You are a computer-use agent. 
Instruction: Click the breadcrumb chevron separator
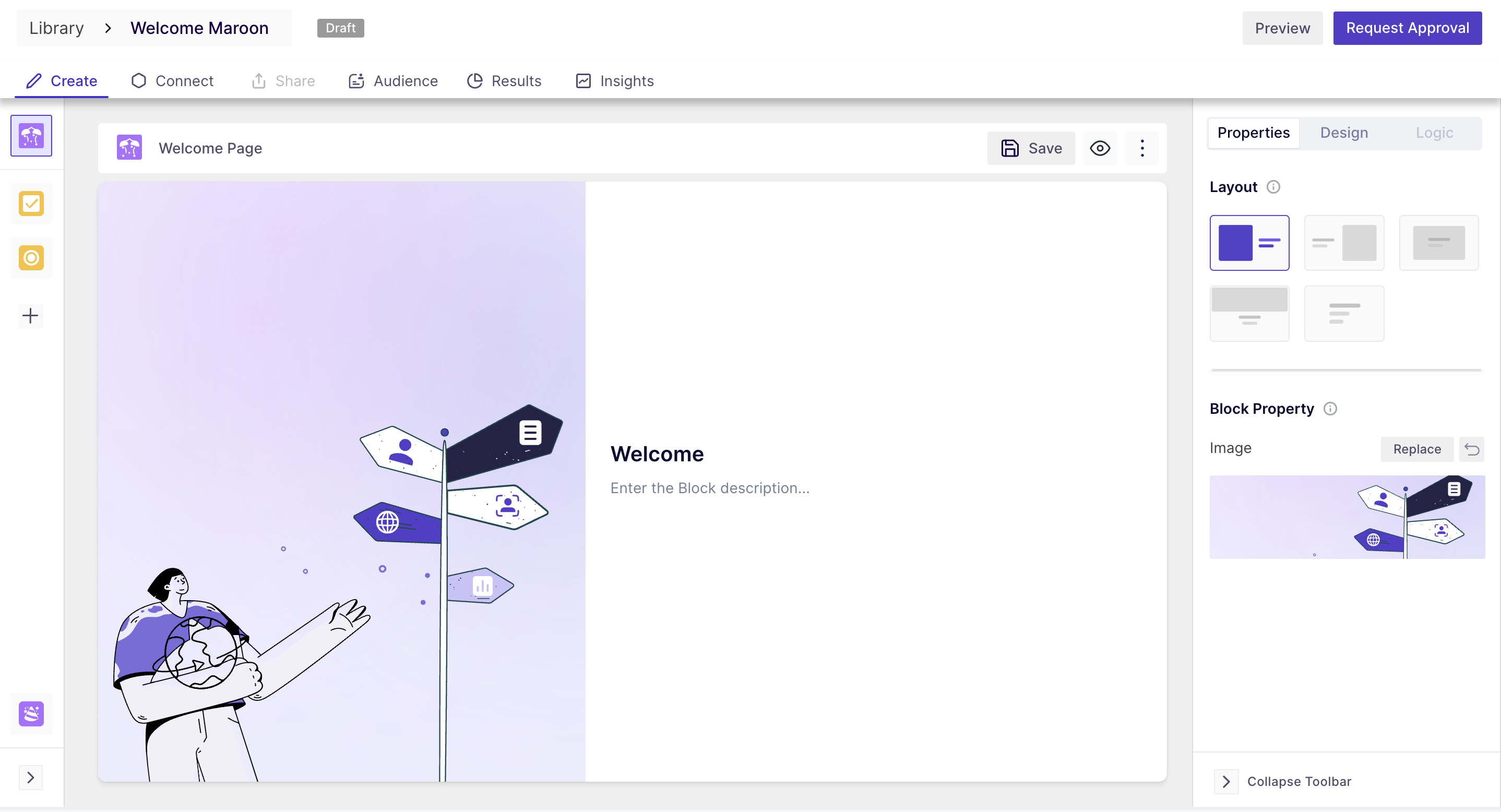[x=108, y=28]
